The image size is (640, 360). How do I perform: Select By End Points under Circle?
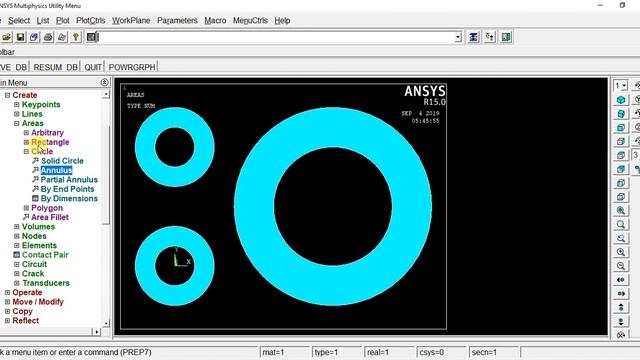click(67, 189)
